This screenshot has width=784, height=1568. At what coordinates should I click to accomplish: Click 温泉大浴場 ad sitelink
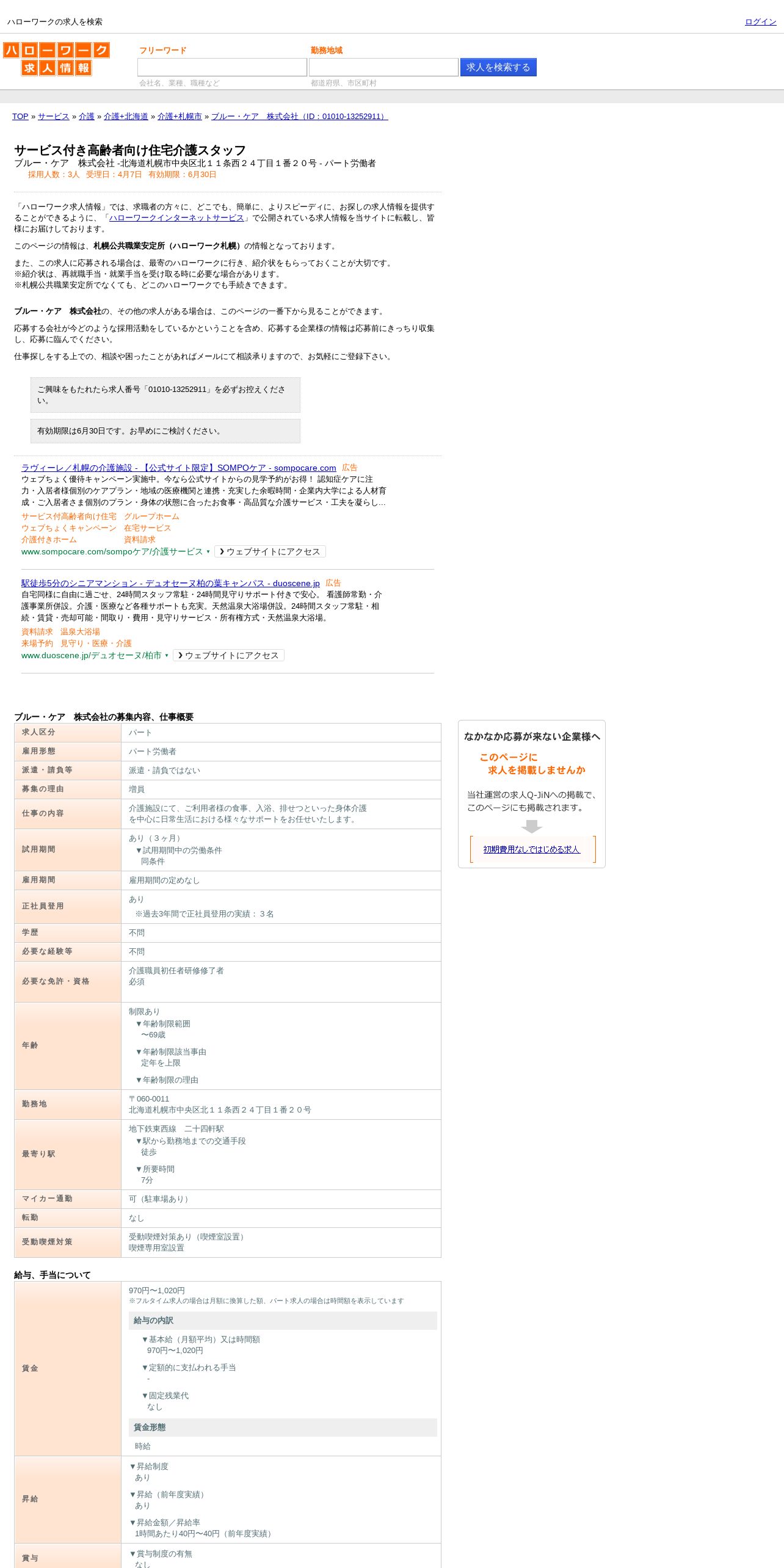[x=80, y=632]
